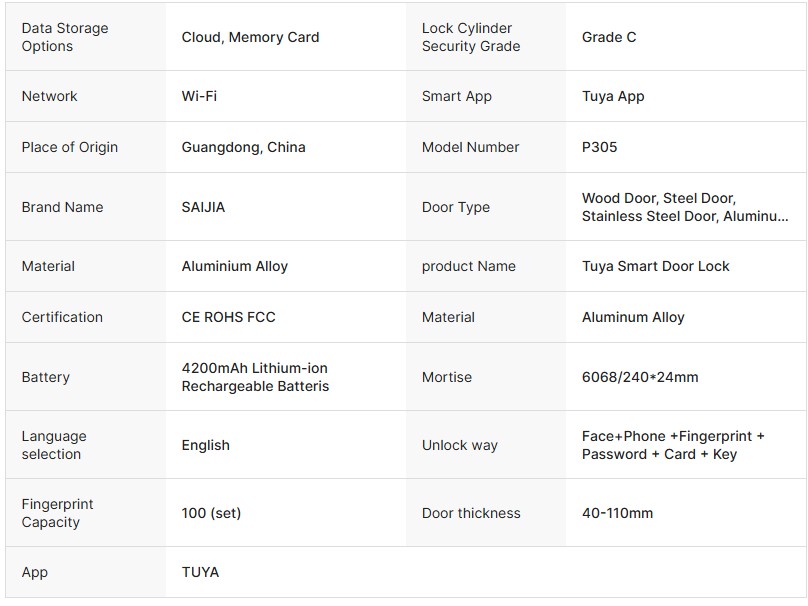Select the "Tuya App" smart app value
This screenshot has height=606, width=808.
tap(613, 96)
